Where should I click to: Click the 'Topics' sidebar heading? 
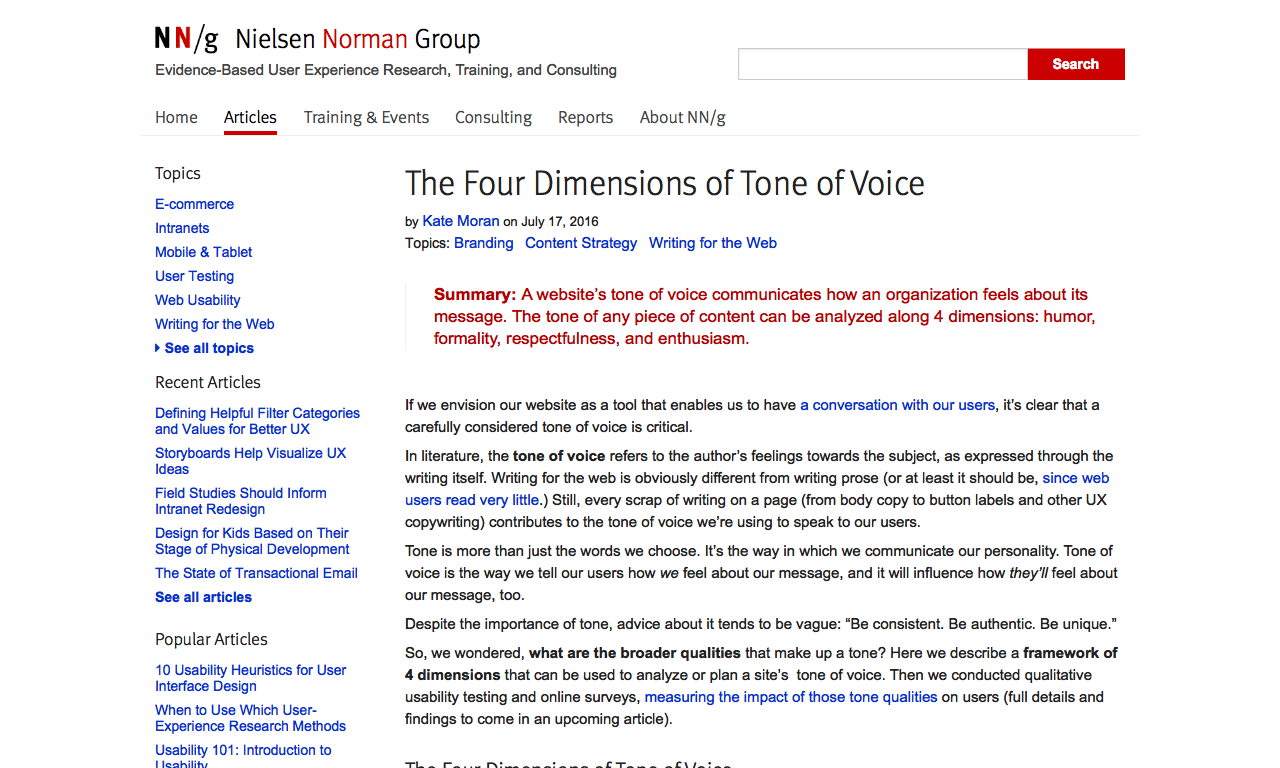(178, 173)
